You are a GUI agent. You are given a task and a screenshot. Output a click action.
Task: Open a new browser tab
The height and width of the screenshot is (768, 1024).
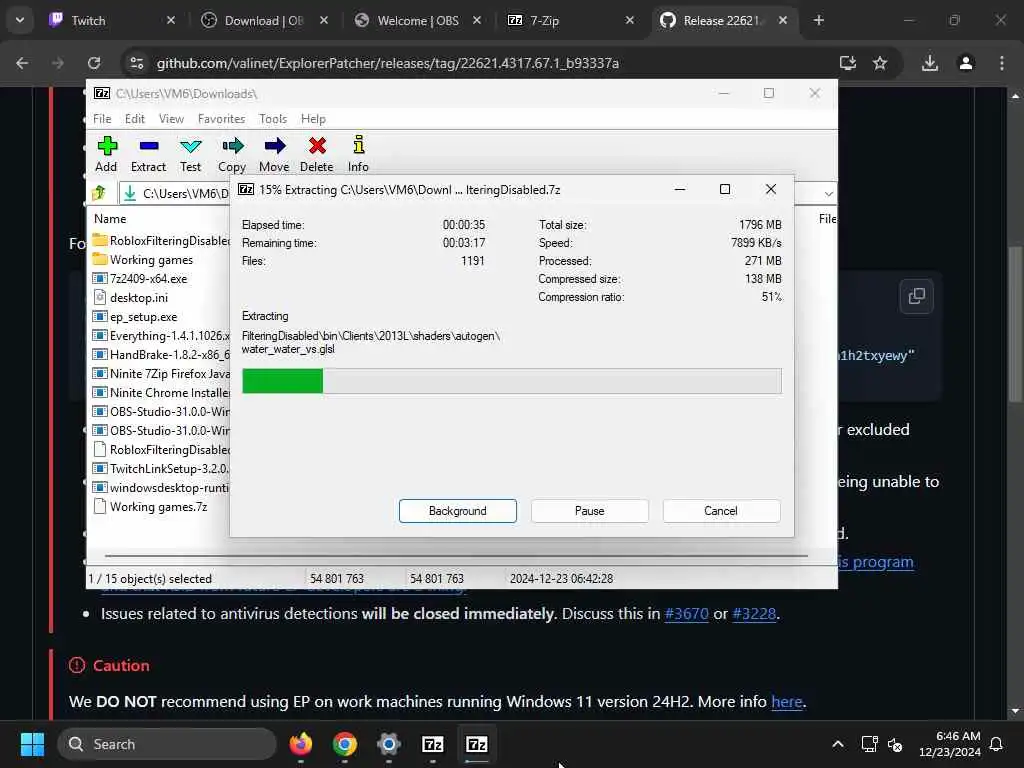(x=818, y=20)
